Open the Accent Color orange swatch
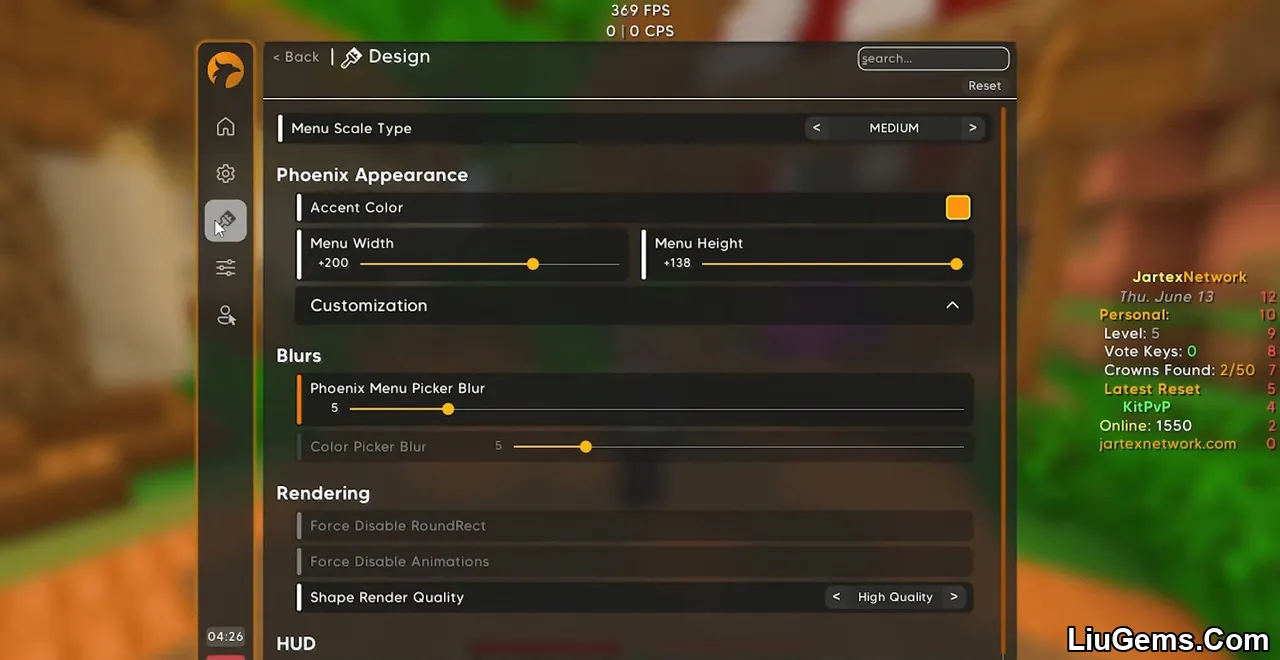The height and width of the screenshot is (660, 1280). click(958, 207)
